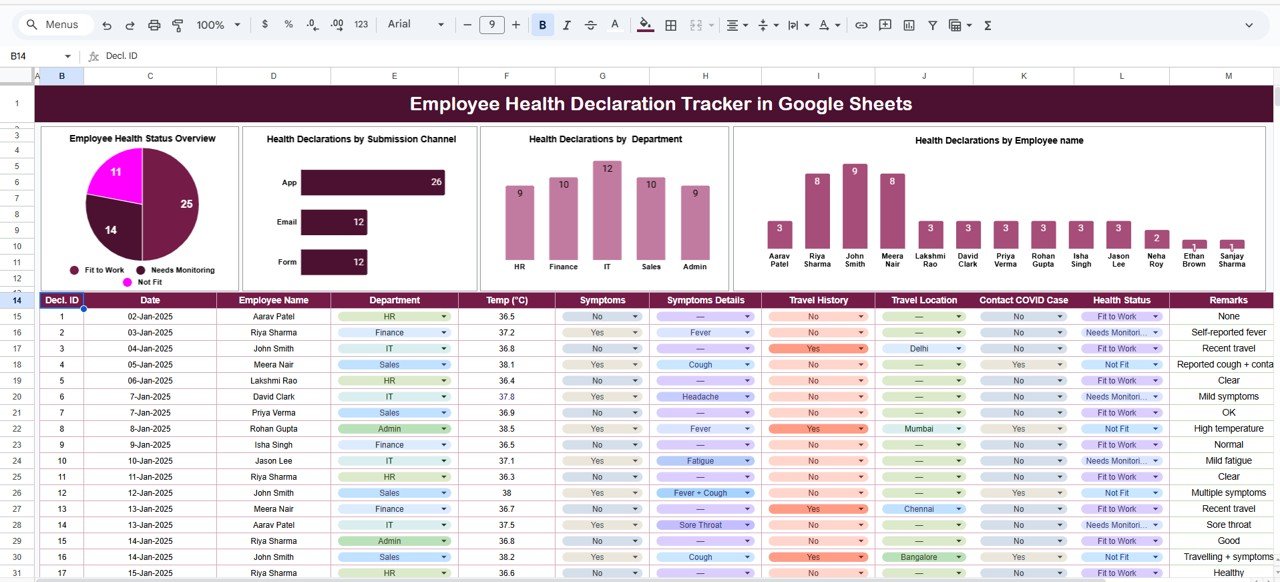This screenshot has width=1280, height=582.
Task: Select the Paint format tool
Action: click(x=177, y=25)
